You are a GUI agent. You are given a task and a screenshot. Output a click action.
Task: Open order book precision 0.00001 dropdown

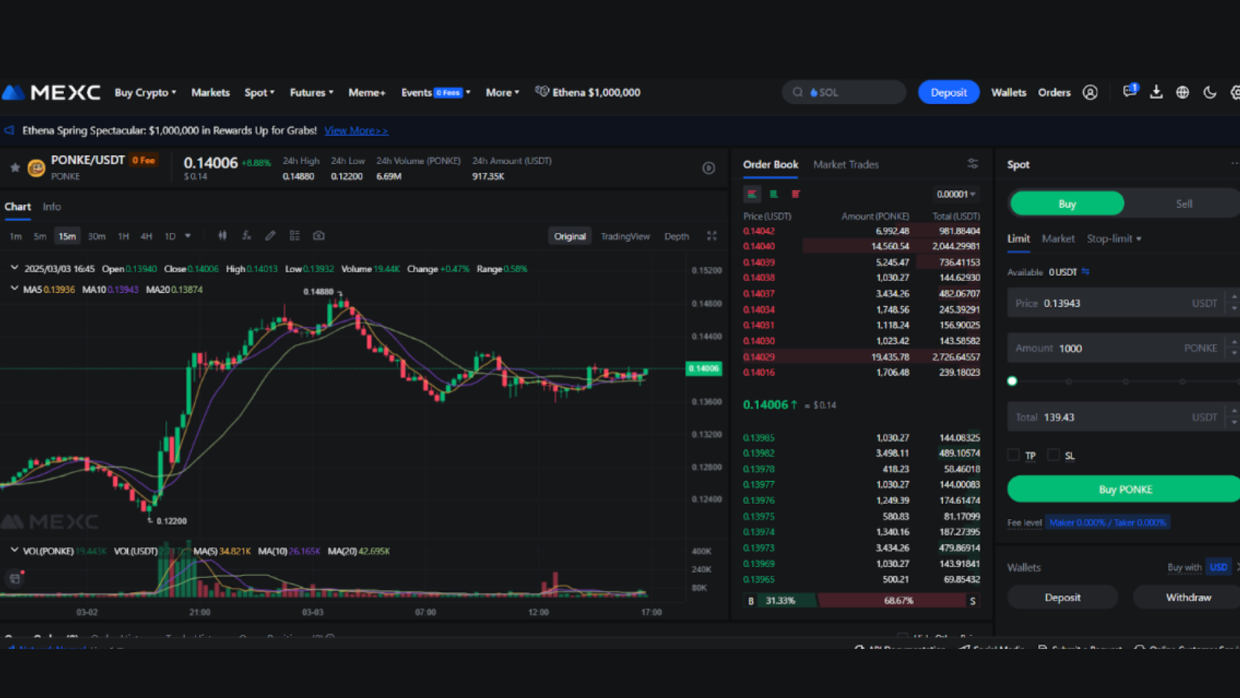956,194
